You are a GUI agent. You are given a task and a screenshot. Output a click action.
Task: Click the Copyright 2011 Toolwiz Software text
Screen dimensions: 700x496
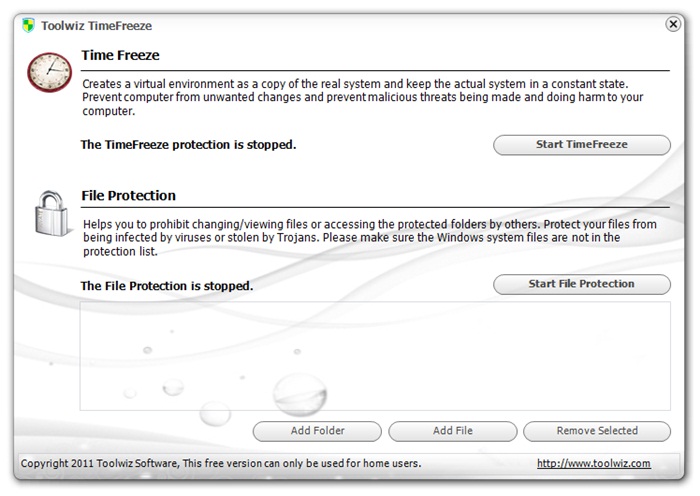(221, 463)
